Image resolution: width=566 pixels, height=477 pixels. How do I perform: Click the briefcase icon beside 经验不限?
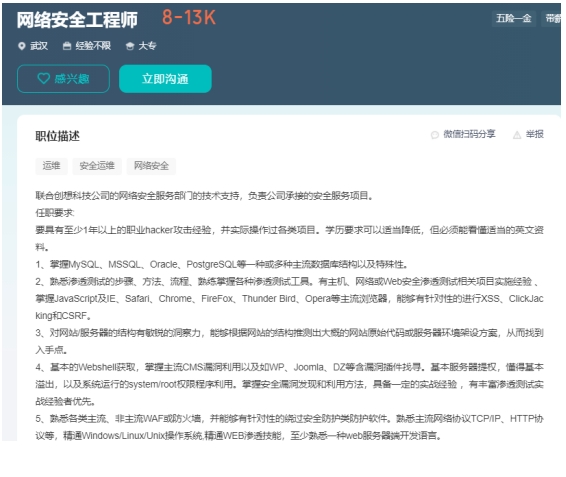click(x=67, y=46)
